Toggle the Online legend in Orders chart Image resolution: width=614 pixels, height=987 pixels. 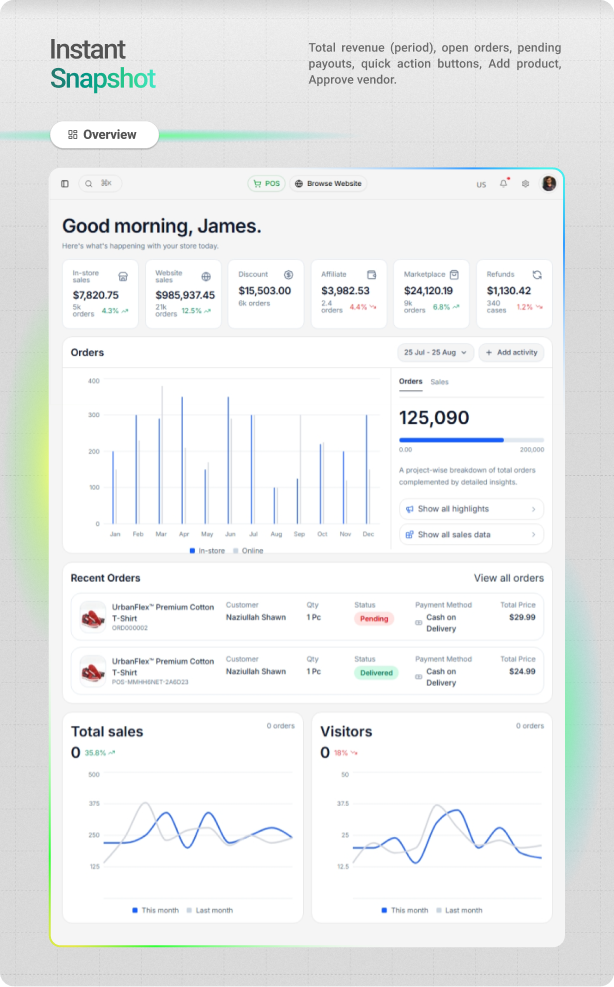pyautogui.click(x=248, y=551)
